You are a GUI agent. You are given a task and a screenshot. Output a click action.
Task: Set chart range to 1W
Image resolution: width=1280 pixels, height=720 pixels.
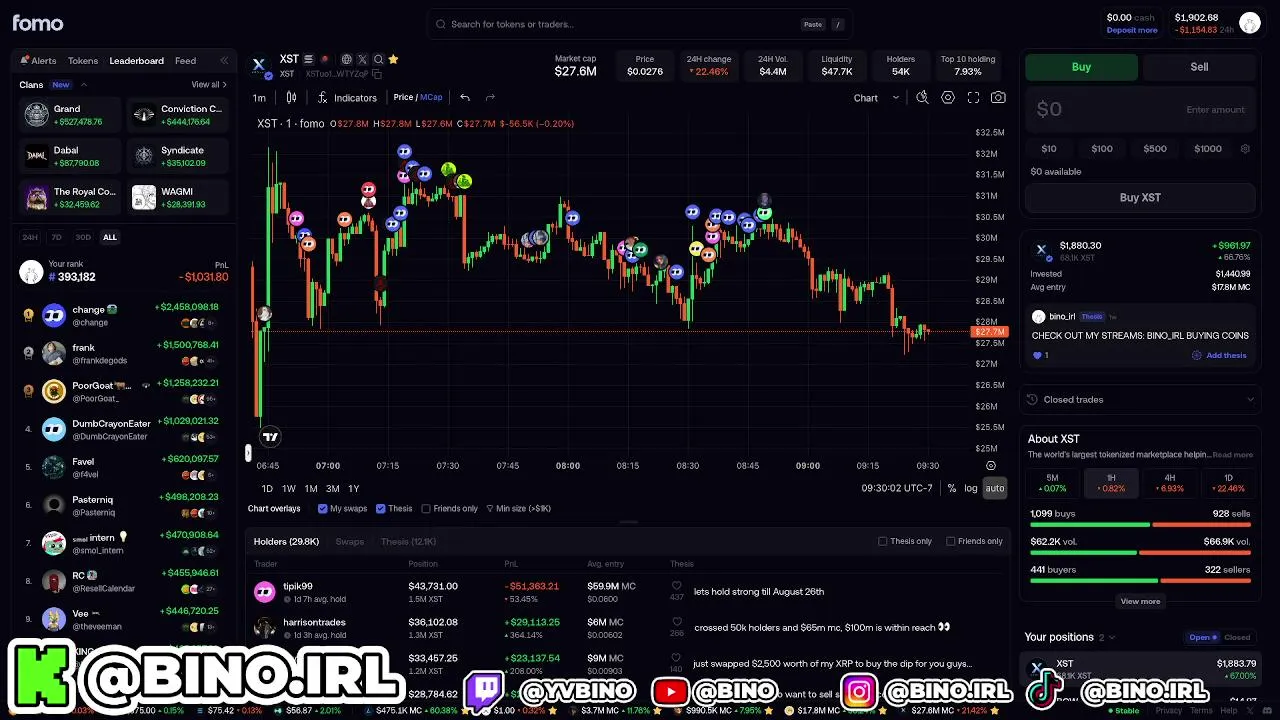point(288,488)
